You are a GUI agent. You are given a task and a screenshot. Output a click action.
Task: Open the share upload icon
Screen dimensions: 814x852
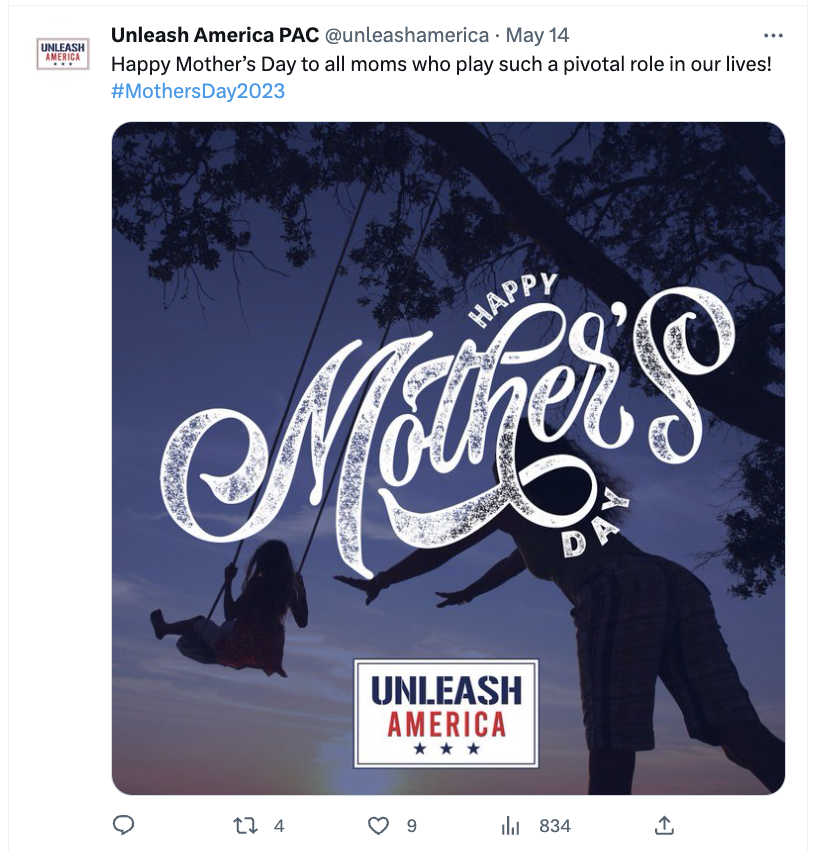[x=664, y=825]
